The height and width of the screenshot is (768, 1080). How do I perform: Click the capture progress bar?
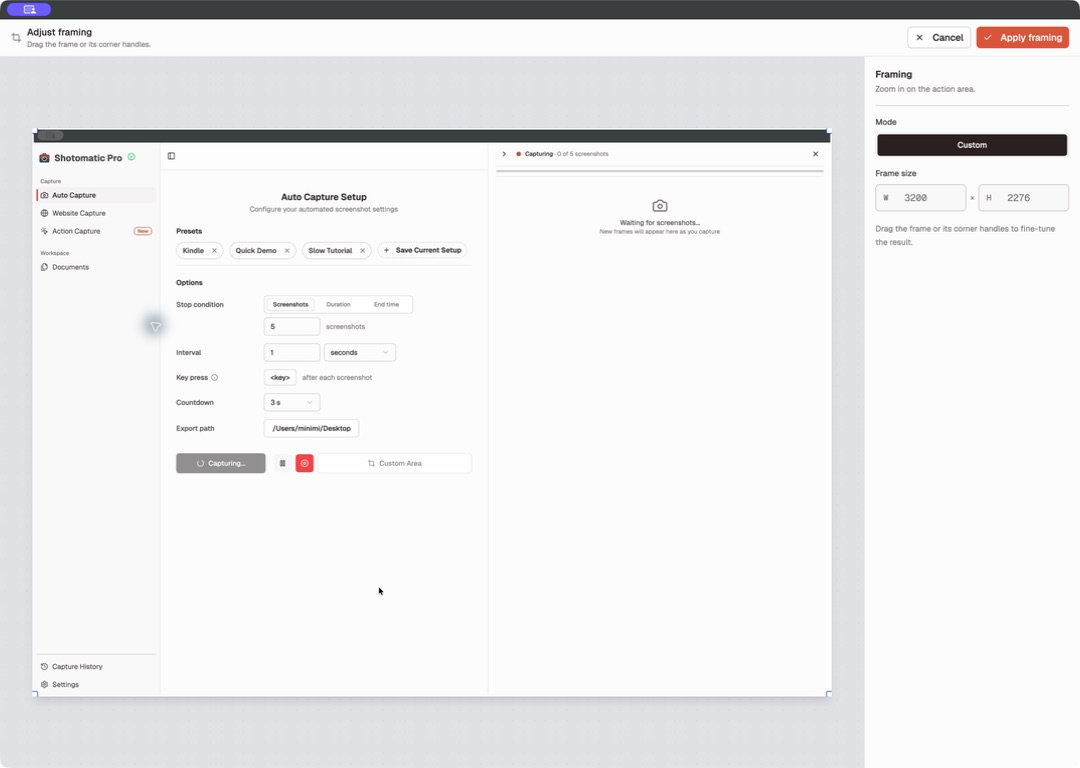[659, 171]
